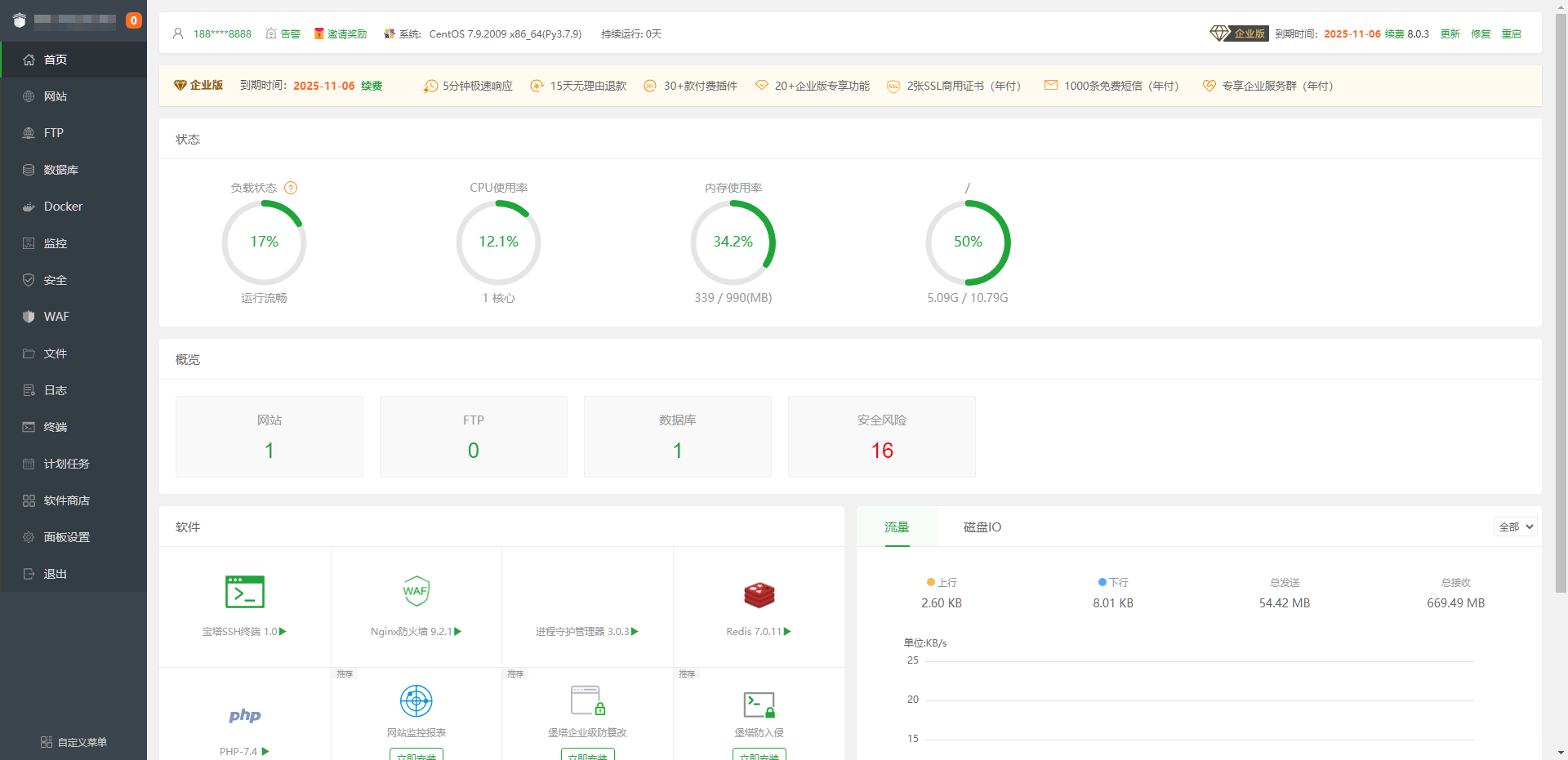Click the 20+企业版专享功能 diamond icon
Viewport: 1568px width, 760px height.
(x=762, y=85)
